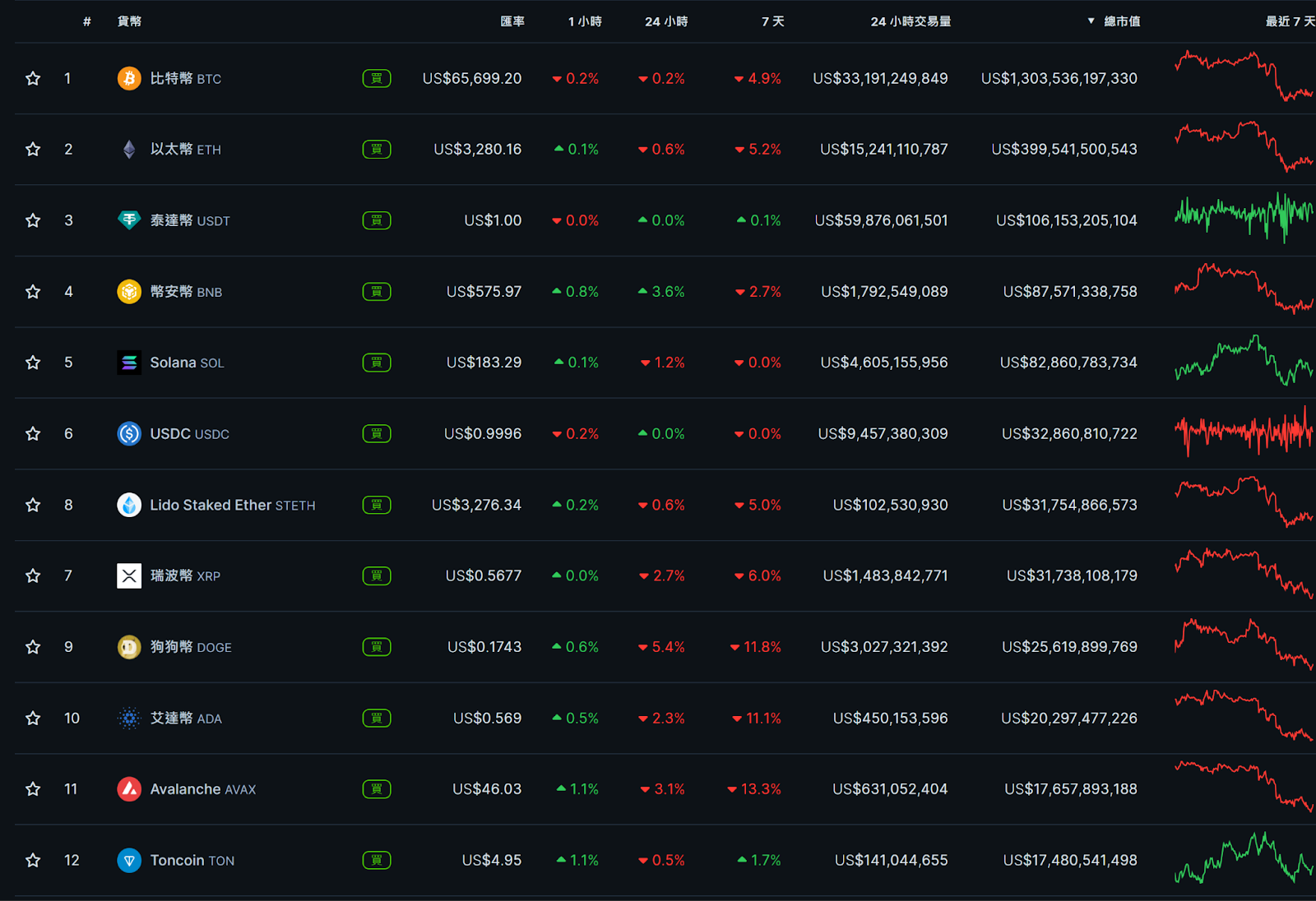
Task: Click the BNB coin logo
Action: coord(129,291)
